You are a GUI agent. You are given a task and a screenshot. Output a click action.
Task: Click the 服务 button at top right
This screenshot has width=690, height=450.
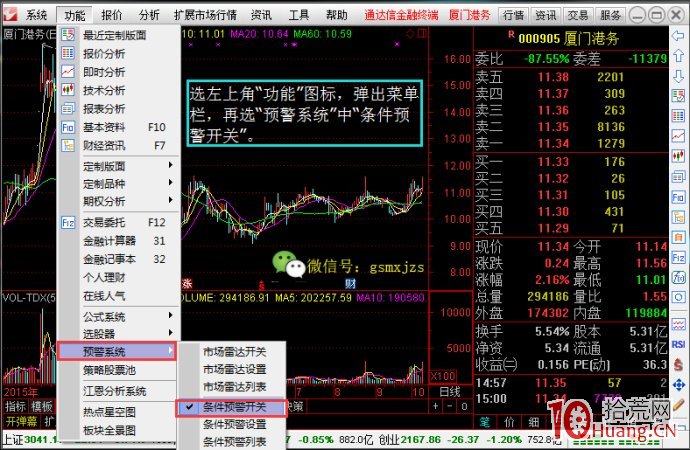click(610, 15)
